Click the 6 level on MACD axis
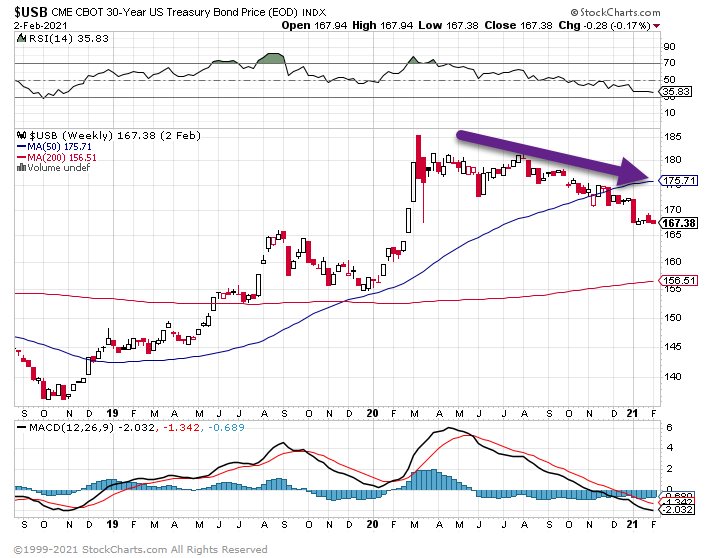The image size is (720, 558). point(669,428)
